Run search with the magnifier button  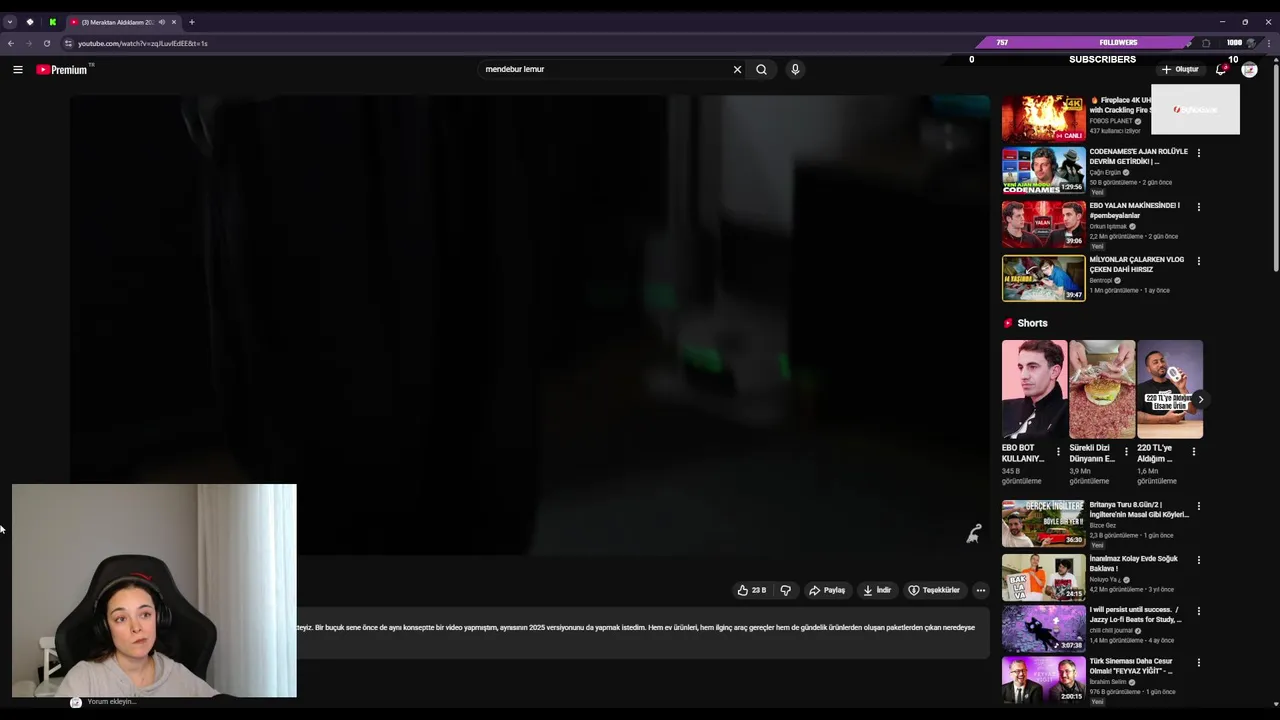pos(761,69)
